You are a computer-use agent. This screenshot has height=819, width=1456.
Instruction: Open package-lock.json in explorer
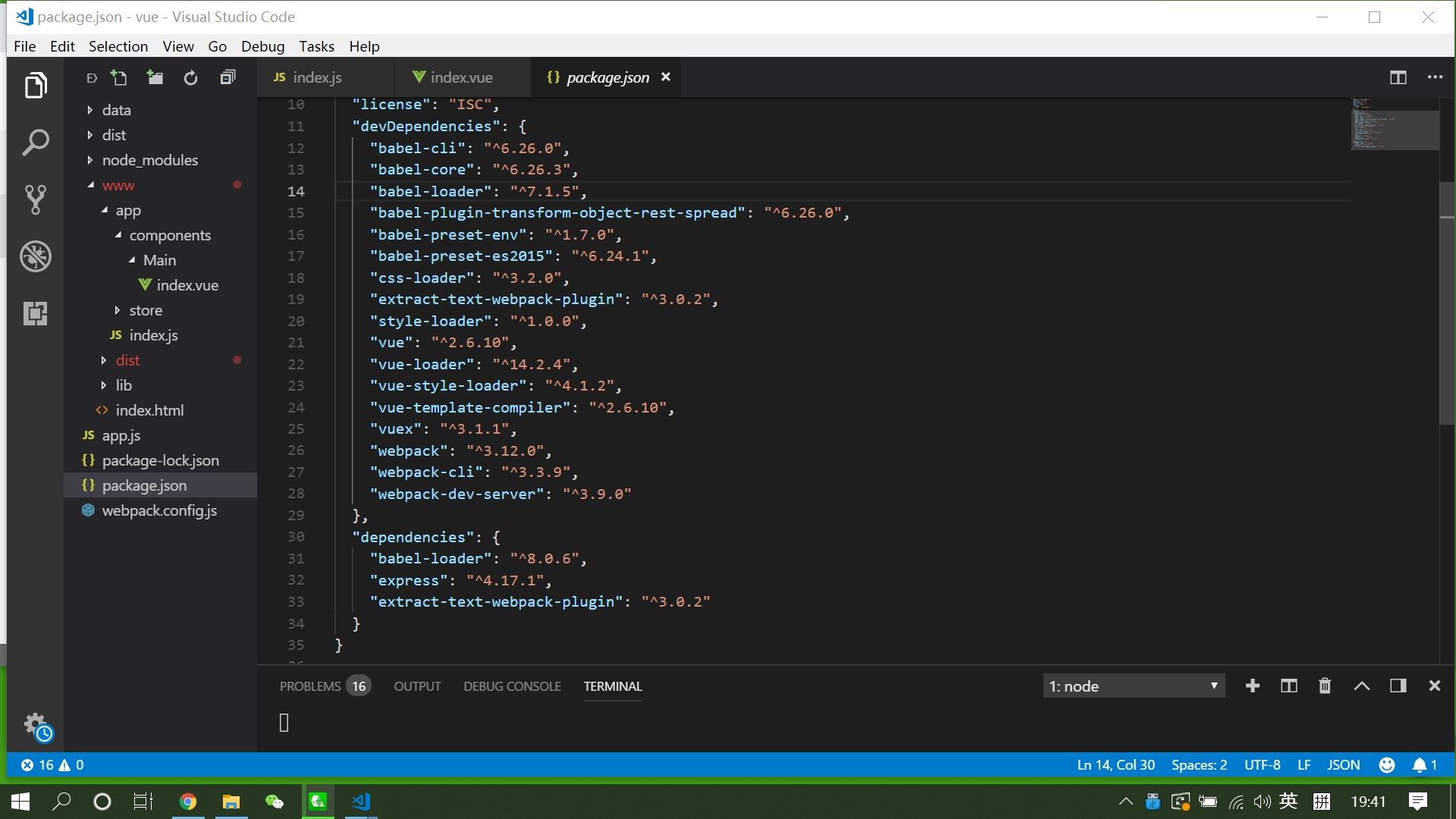(160, 460)
